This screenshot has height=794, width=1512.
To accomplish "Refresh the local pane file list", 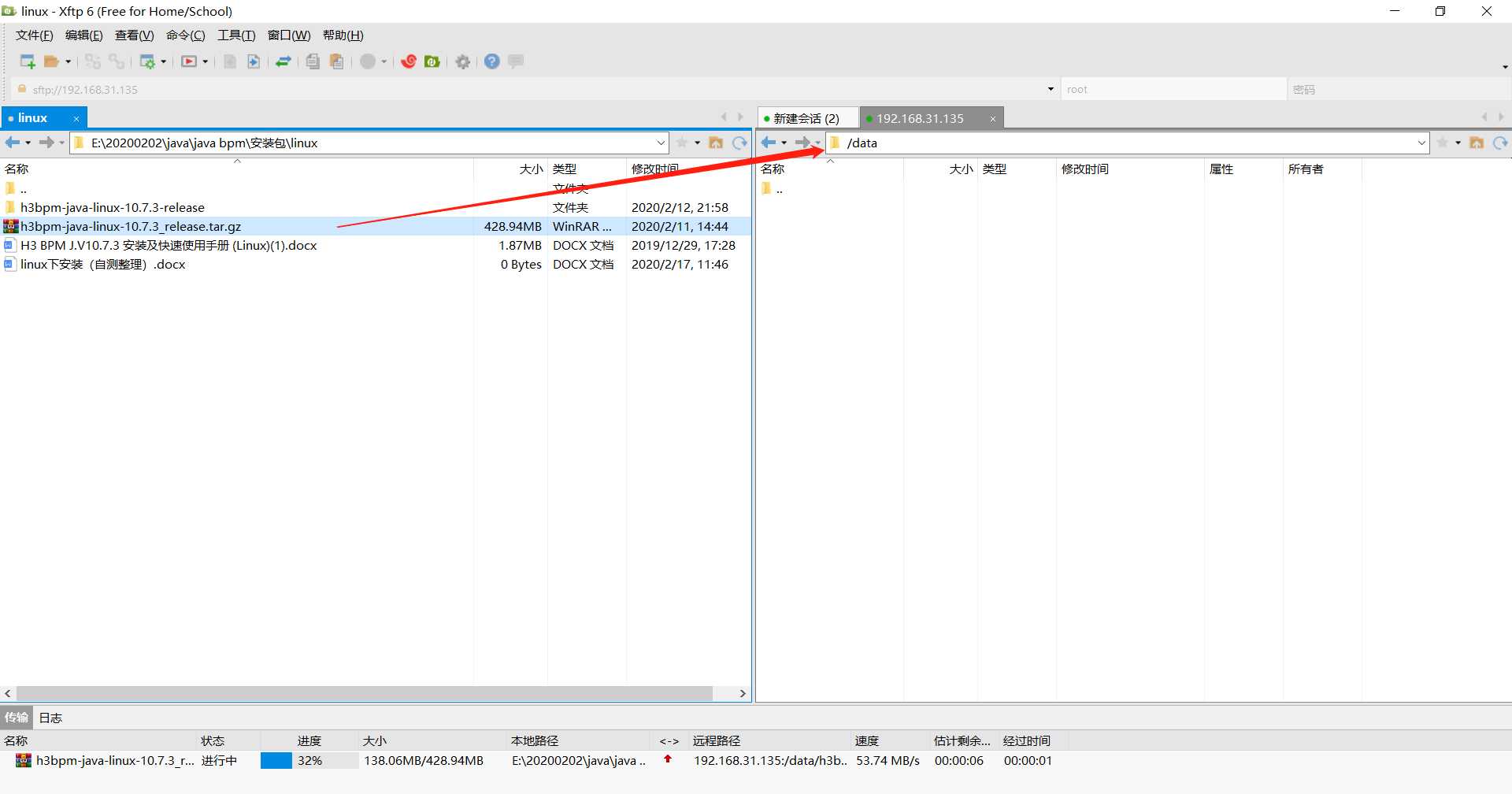I will coord(739,143).
